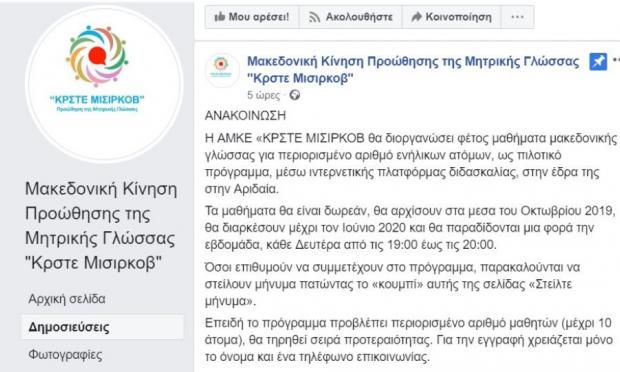Click the thumbs-up icon on Μου αρέσει
This screenshot has width=620, height=372.
(219, 17)
